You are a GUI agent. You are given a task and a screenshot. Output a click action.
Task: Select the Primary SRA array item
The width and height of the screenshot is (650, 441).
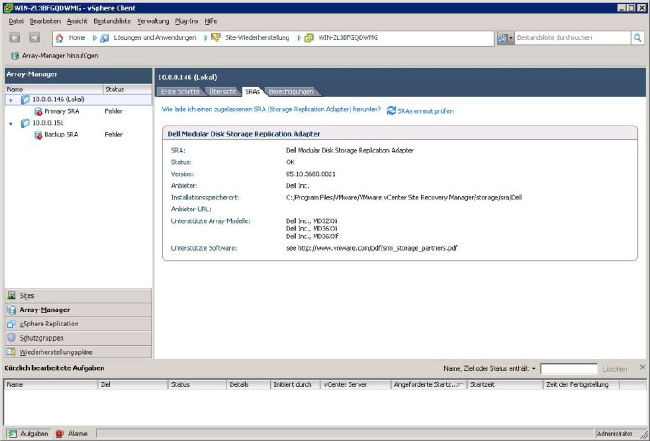point(60,111)
